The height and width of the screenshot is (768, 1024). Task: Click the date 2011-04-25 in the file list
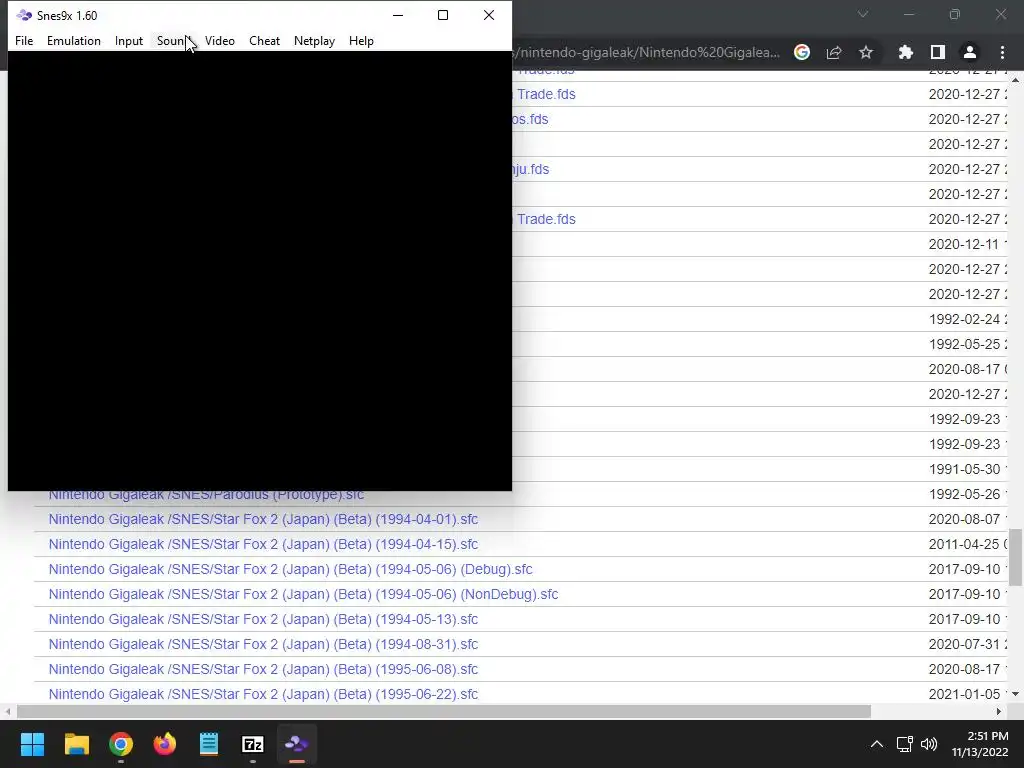click(x=964, y=544)
